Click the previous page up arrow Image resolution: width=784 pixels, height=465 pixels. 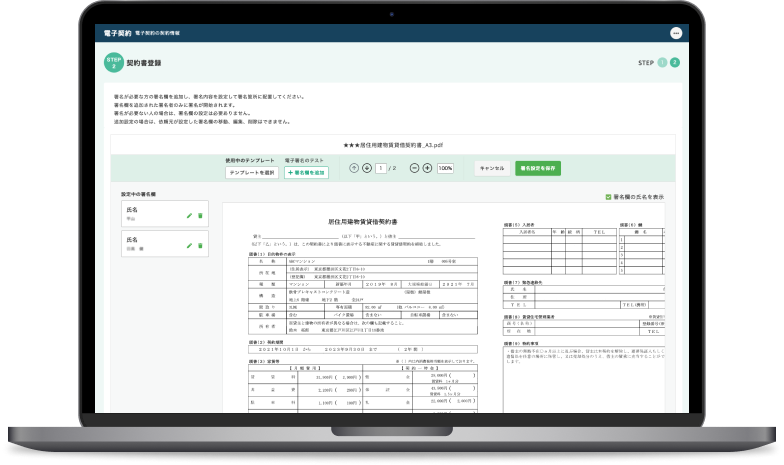(354, 168)
